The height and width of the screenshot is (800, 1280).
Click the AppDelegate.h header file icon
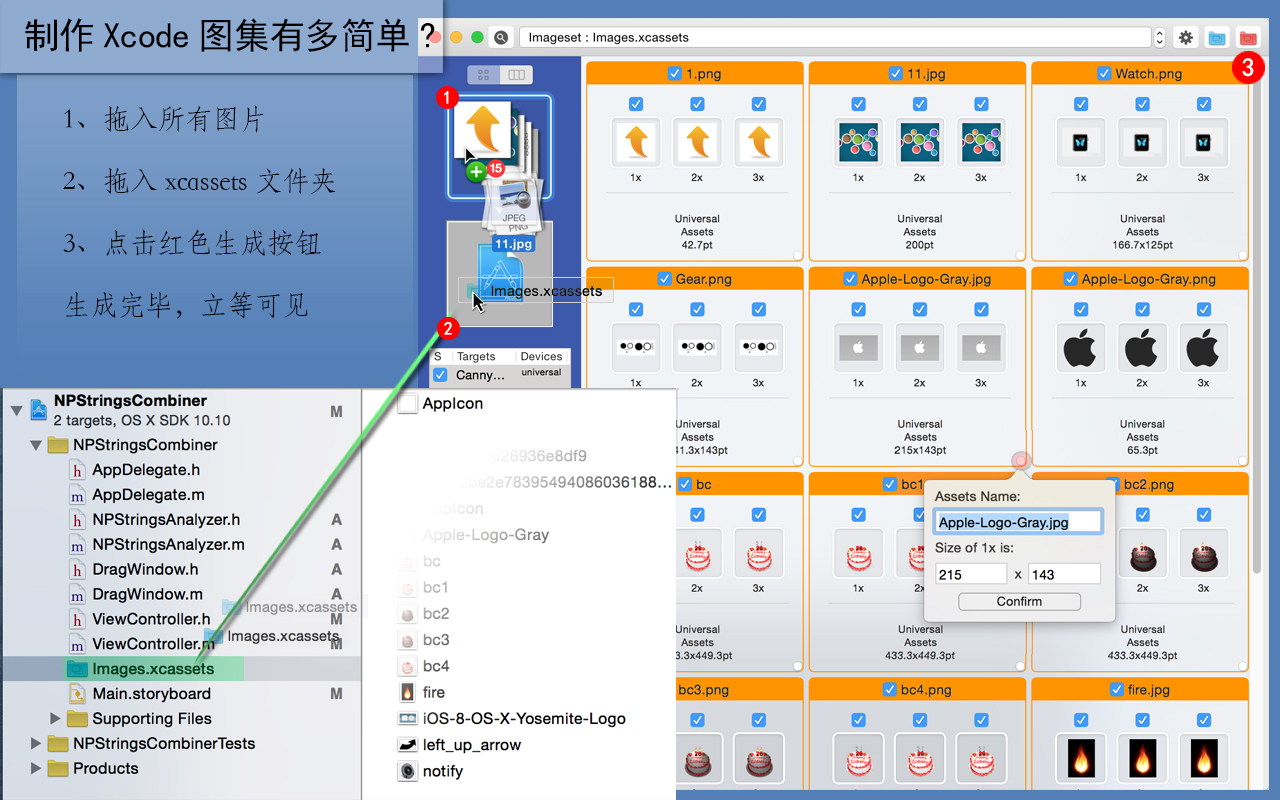pos(77,469)
